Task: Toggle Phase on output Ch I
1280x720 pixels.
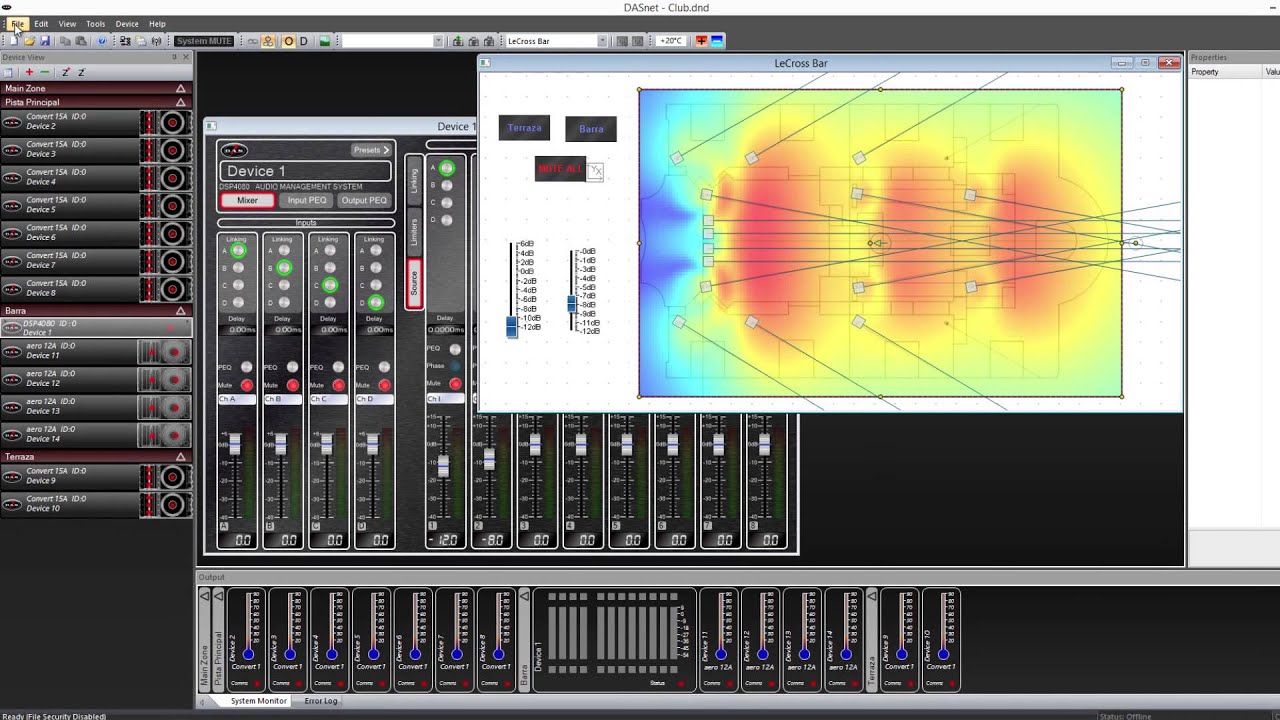Action: pyautogui.click(x=455, y=366)
